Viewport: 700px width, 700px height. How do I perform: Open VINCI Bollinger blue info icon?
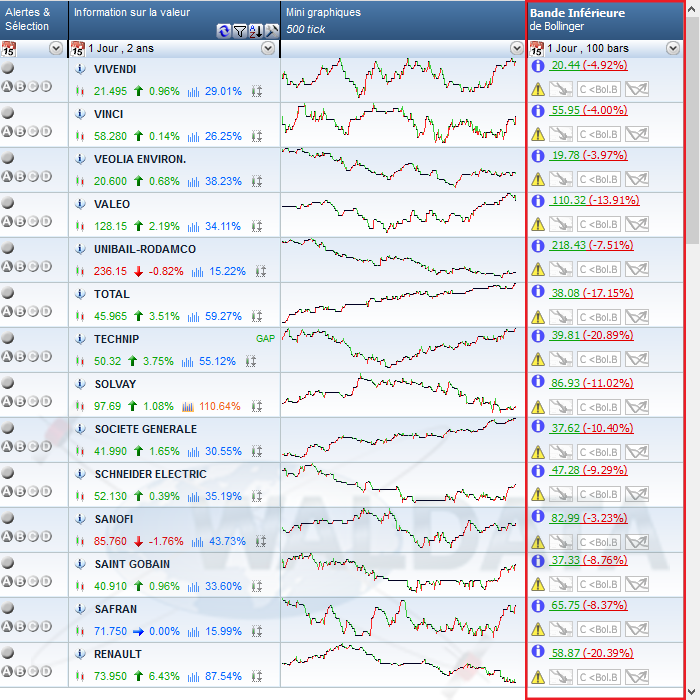click(x=538, y=110)
